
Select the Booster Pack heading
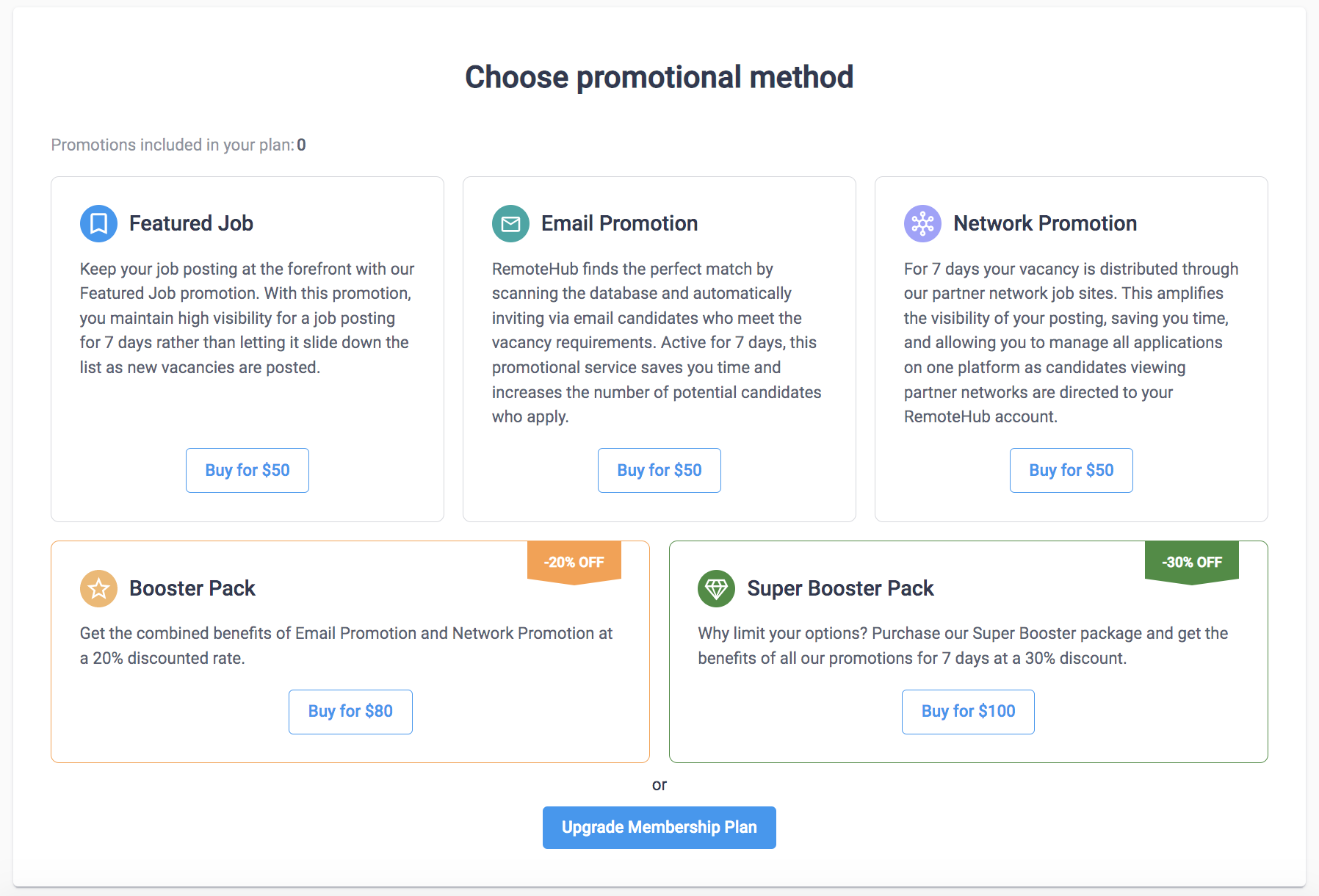[x=192, y=588]
